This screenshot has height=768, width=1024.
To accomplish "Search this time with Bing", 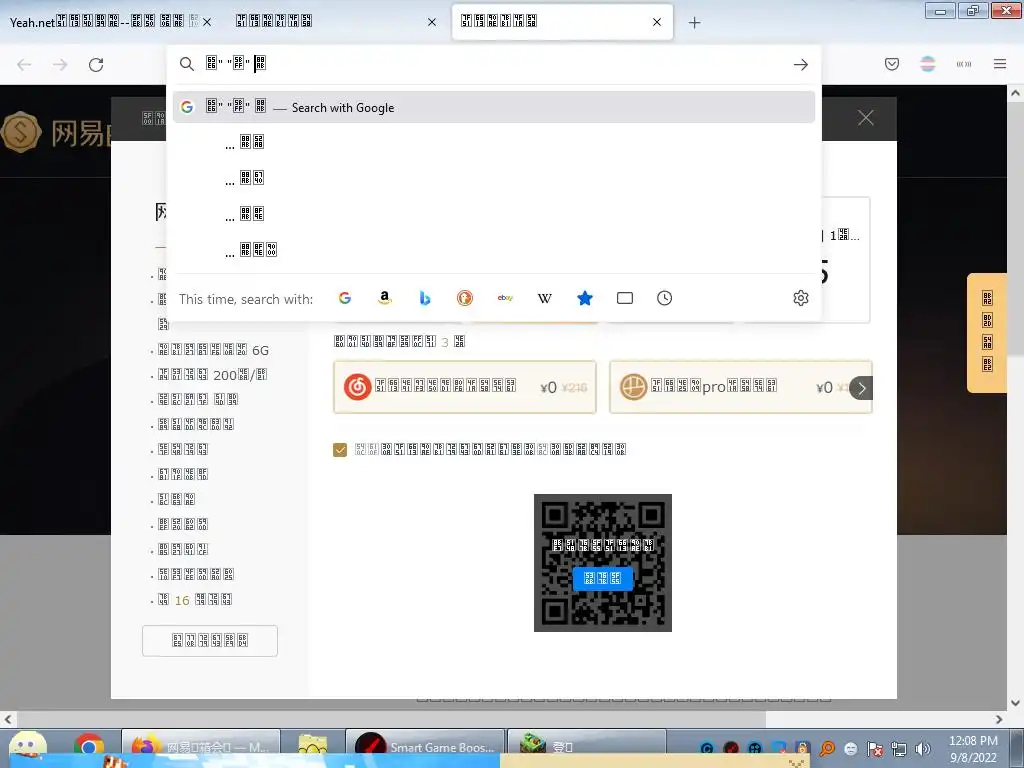I will click(424, 298).
